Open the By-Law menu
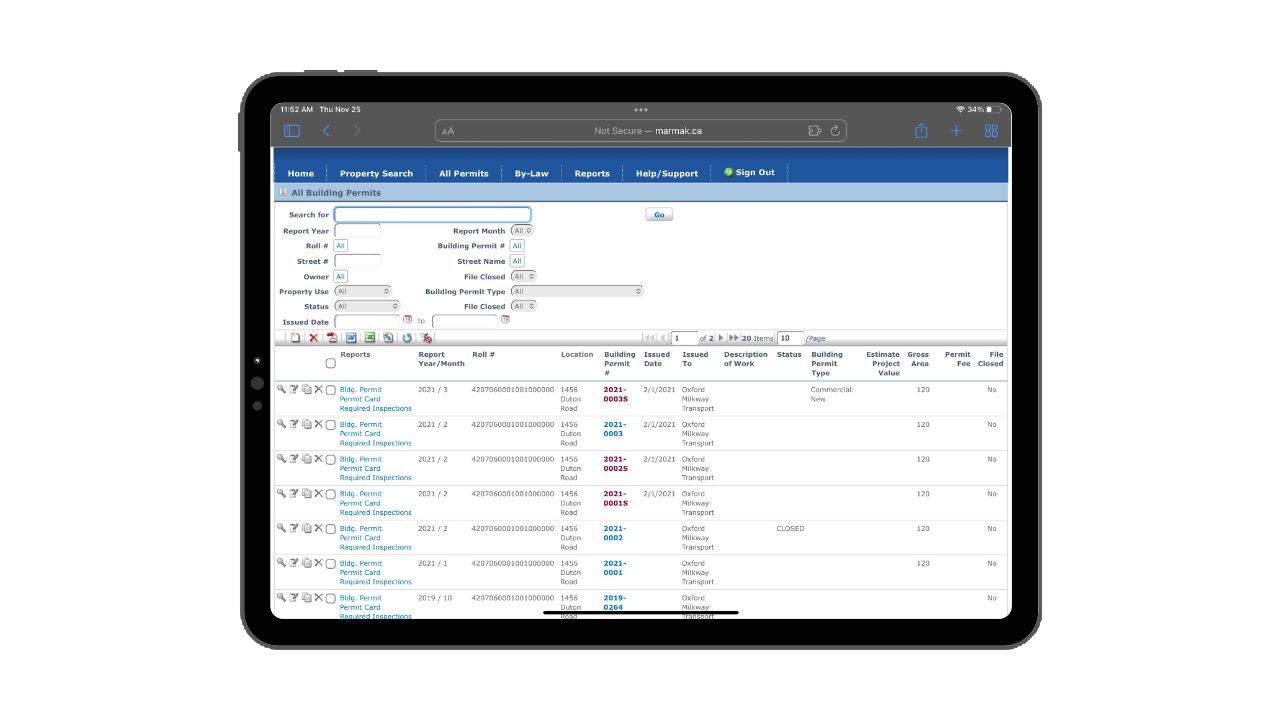 pos(532,173)
